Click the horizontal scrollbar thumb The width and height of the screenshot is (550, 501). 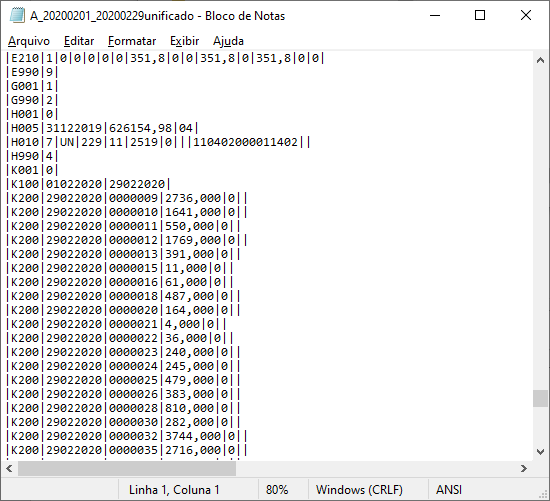[127, 468]
